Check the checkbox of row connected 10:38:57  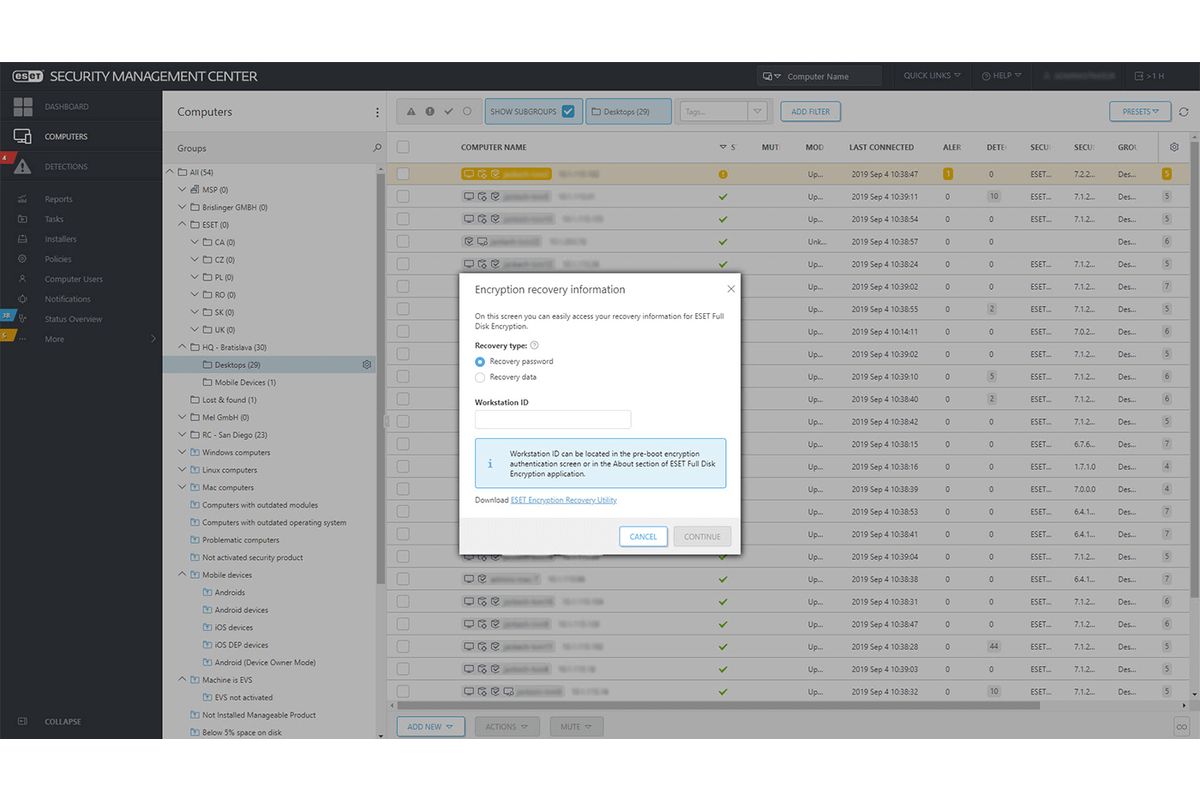(x=403, y=242)
